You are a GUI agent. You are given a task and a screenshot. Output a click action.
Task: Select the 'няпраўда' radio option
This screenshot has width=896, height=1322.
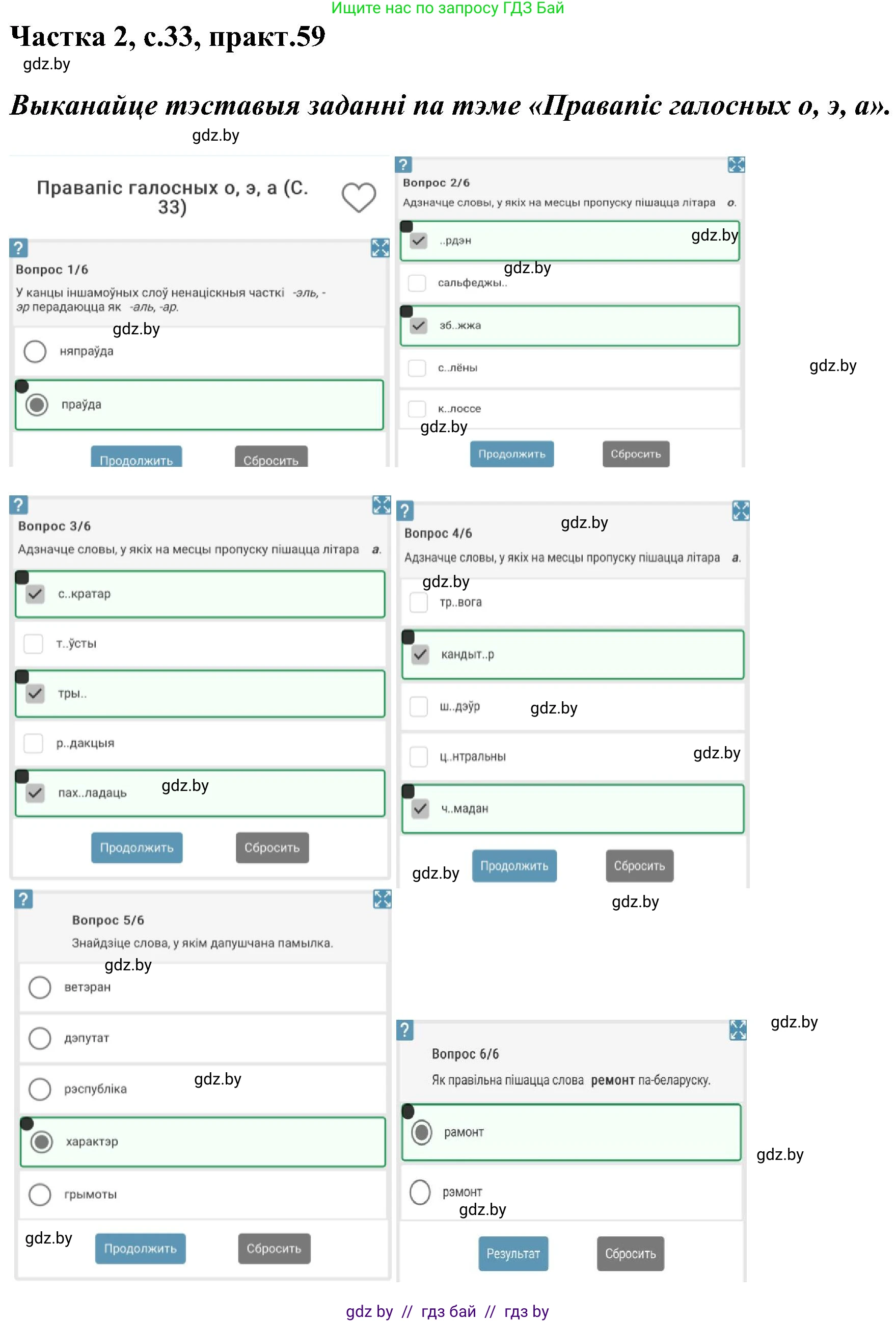click(x=35, y=352)
